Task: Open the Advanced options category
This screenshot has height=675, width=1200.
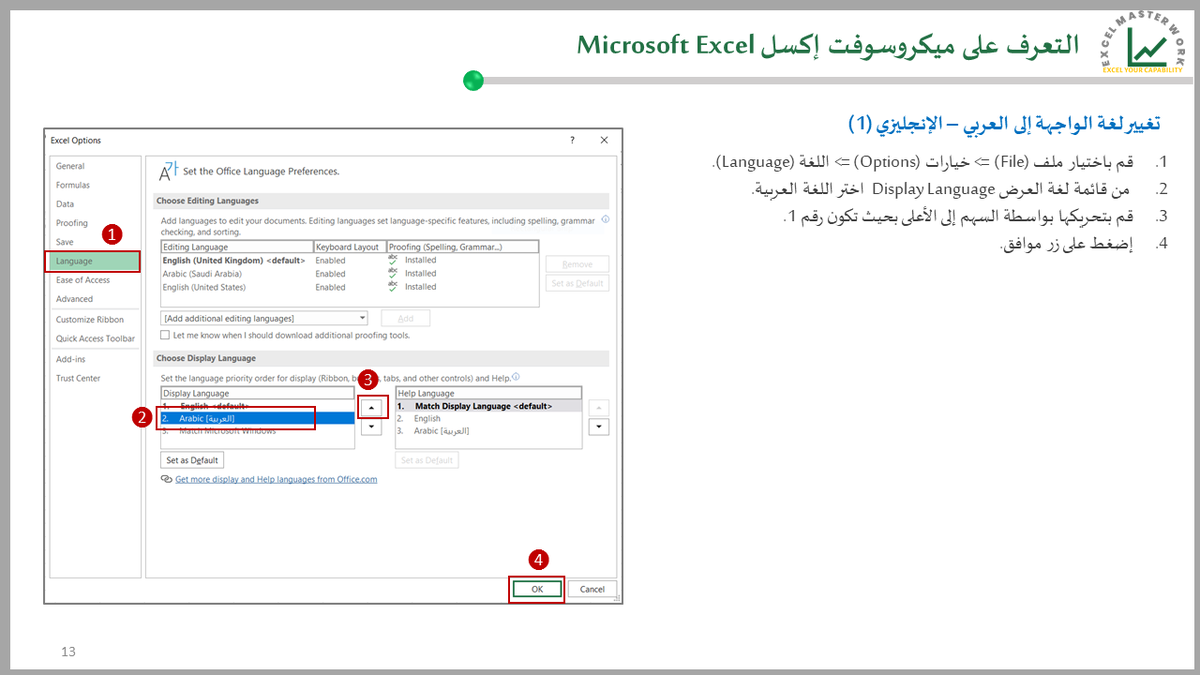Action: (95, 299)
